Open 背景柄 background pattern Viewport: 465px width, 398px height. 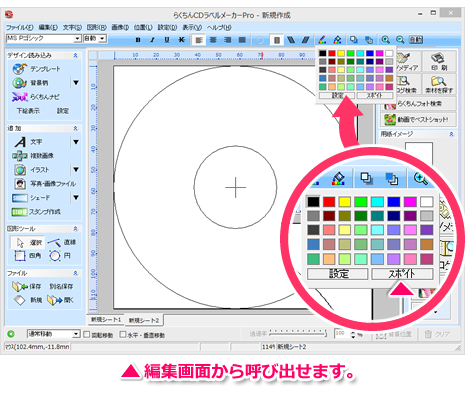[31, 83]
